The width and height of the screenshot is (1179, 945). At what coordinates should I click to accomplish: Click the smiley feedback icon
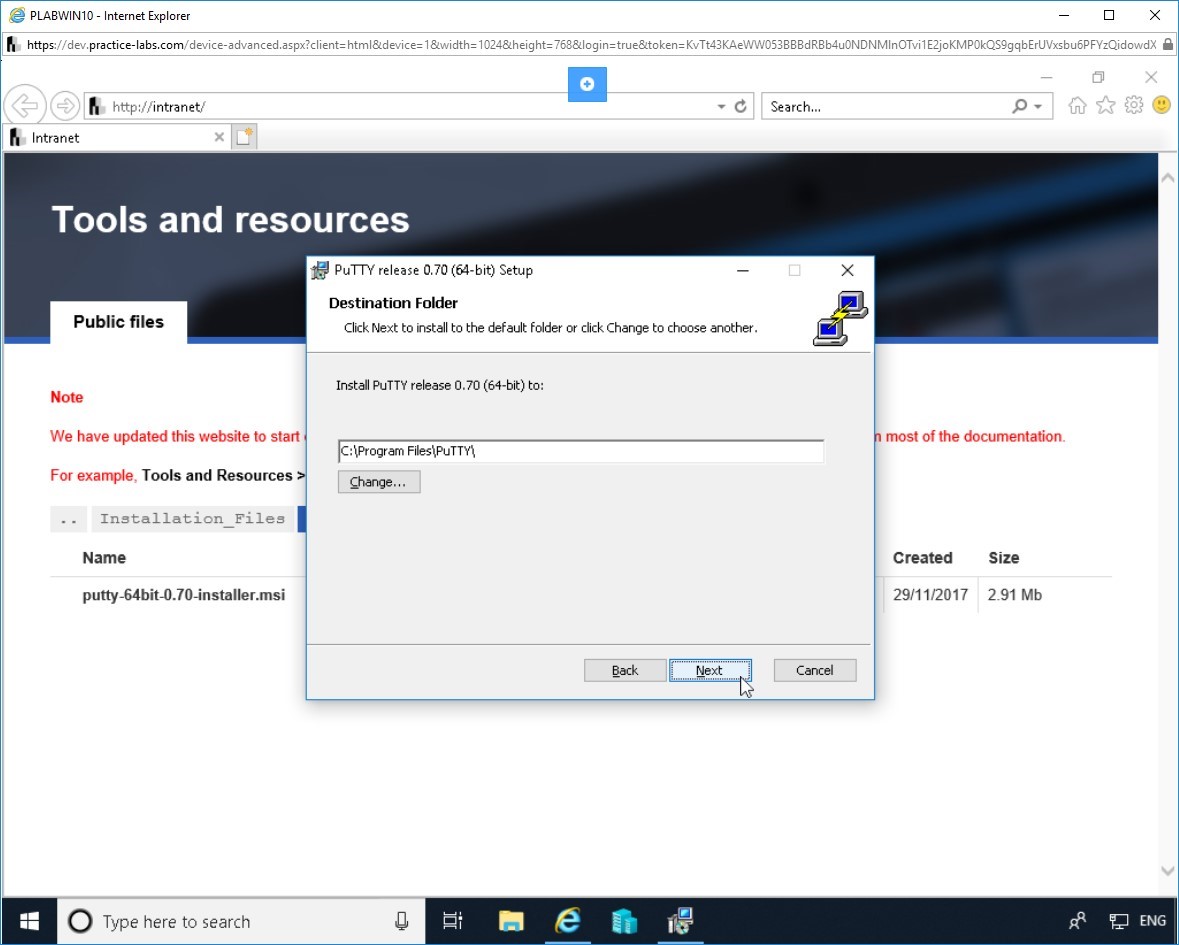tap(1162, 106)
